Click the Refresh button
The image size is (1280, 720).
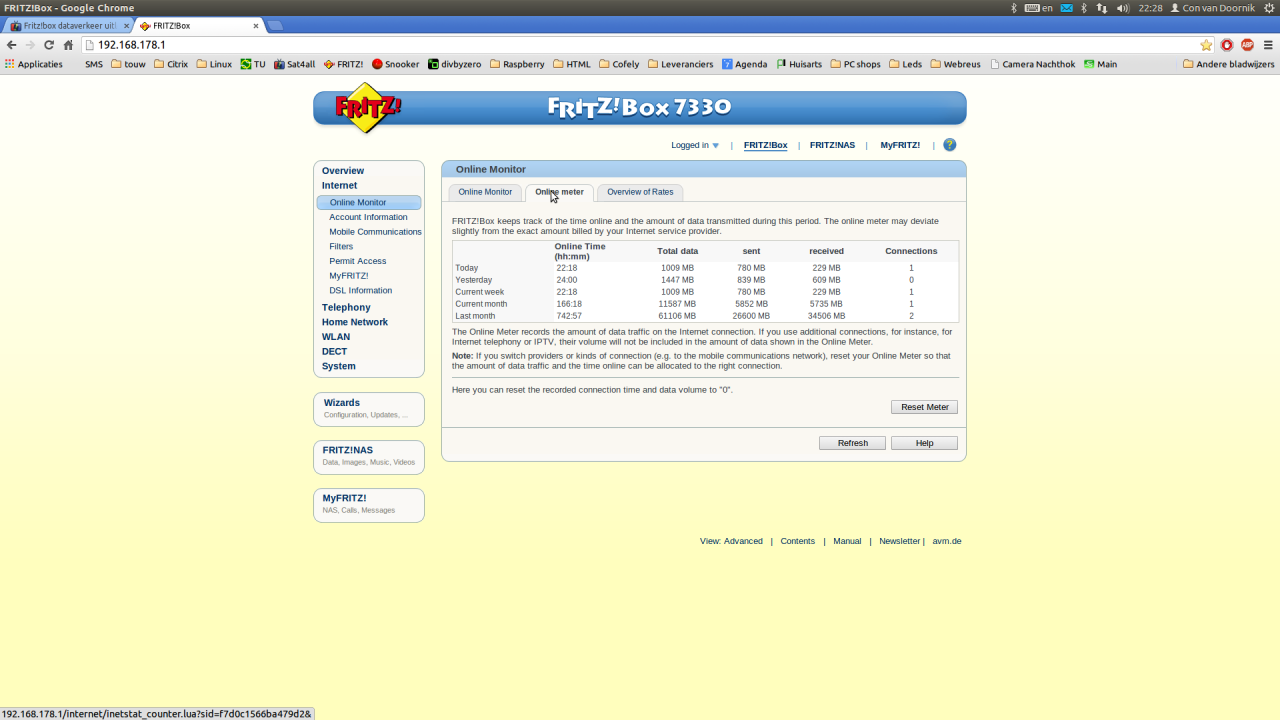point(853,443)
